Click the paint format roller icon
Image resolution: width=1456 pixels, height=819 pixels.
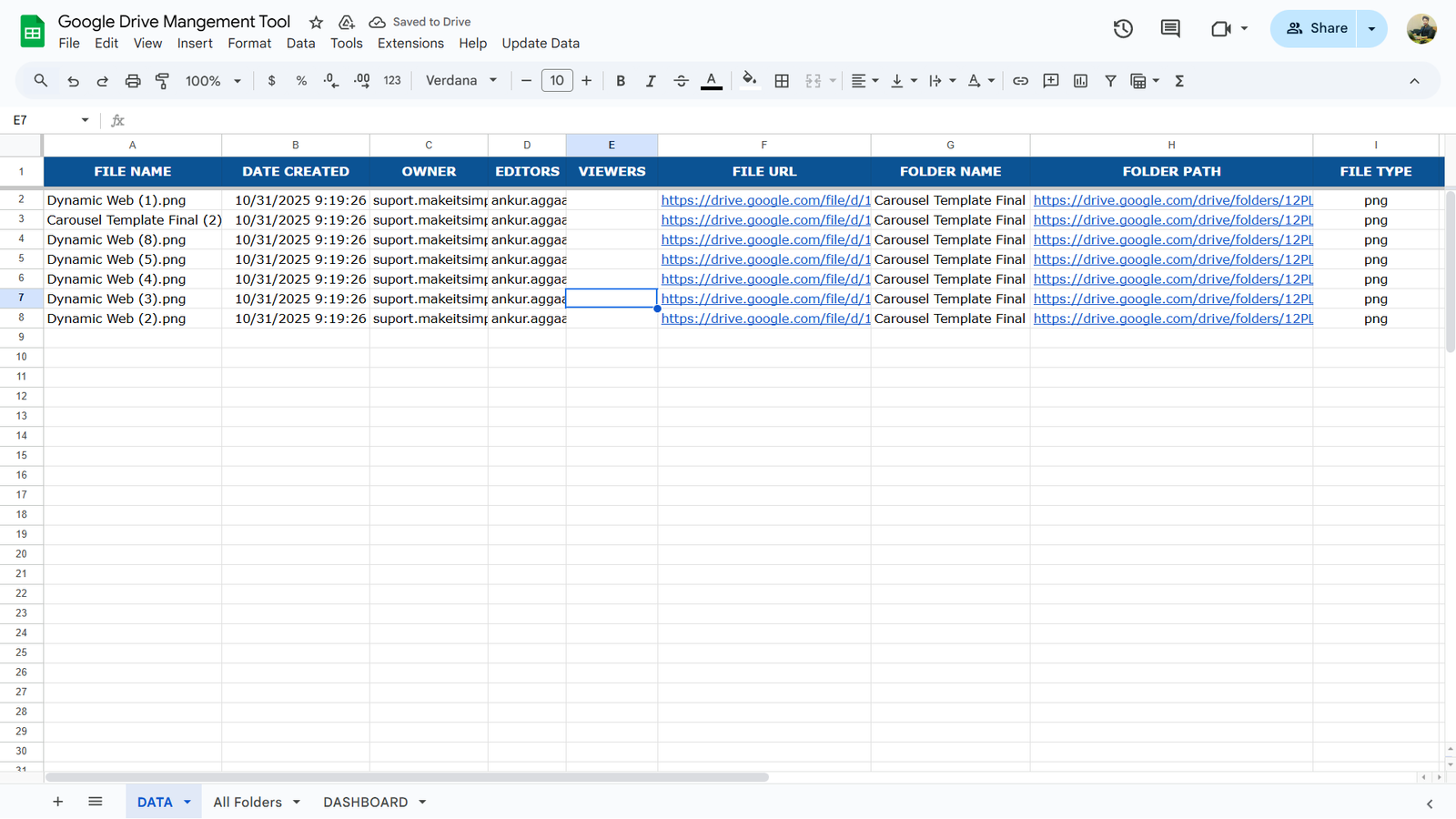163,81
